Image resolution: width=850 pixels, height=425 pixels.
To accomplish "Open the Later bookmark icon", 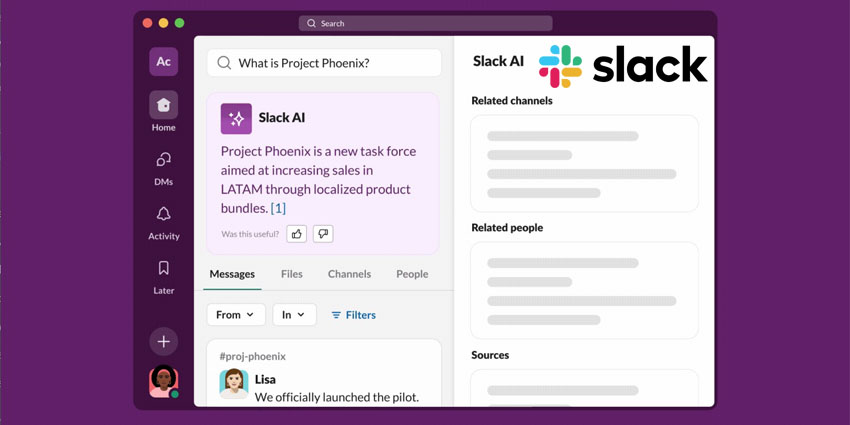I will (164, 268).
